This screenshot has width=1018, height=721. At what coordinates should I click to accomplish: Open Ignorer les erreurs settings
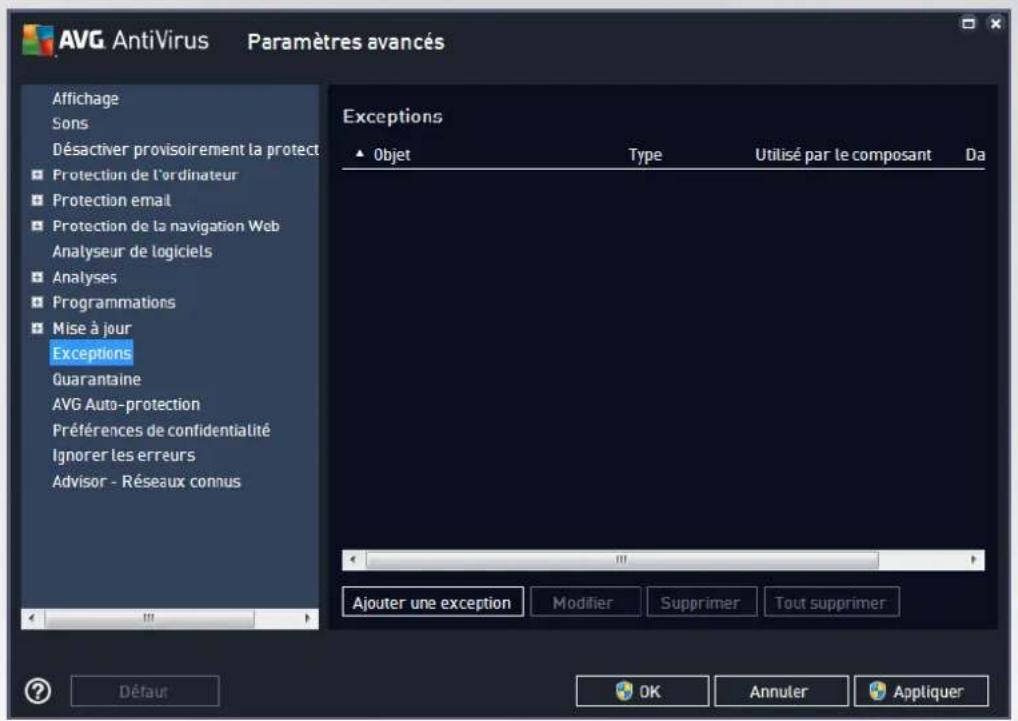point(123,456)
